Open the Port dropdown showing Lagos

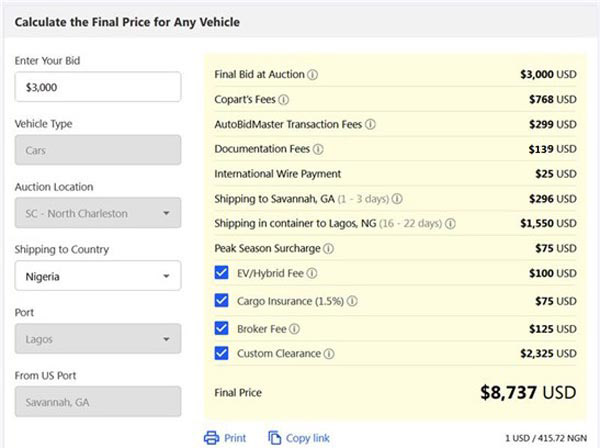pyautogui.click(x=98, y=338)
